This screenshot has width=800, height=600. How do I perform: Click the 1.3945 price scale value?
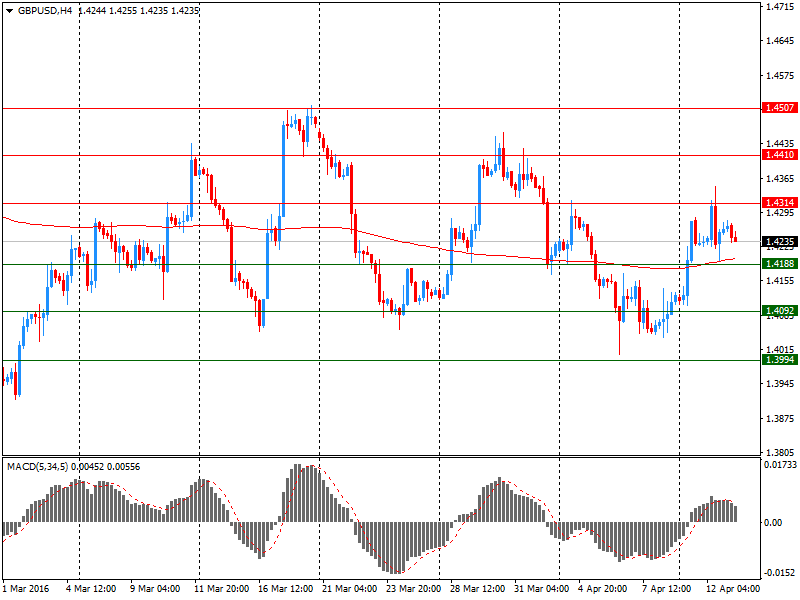click(x=780, y=384)
